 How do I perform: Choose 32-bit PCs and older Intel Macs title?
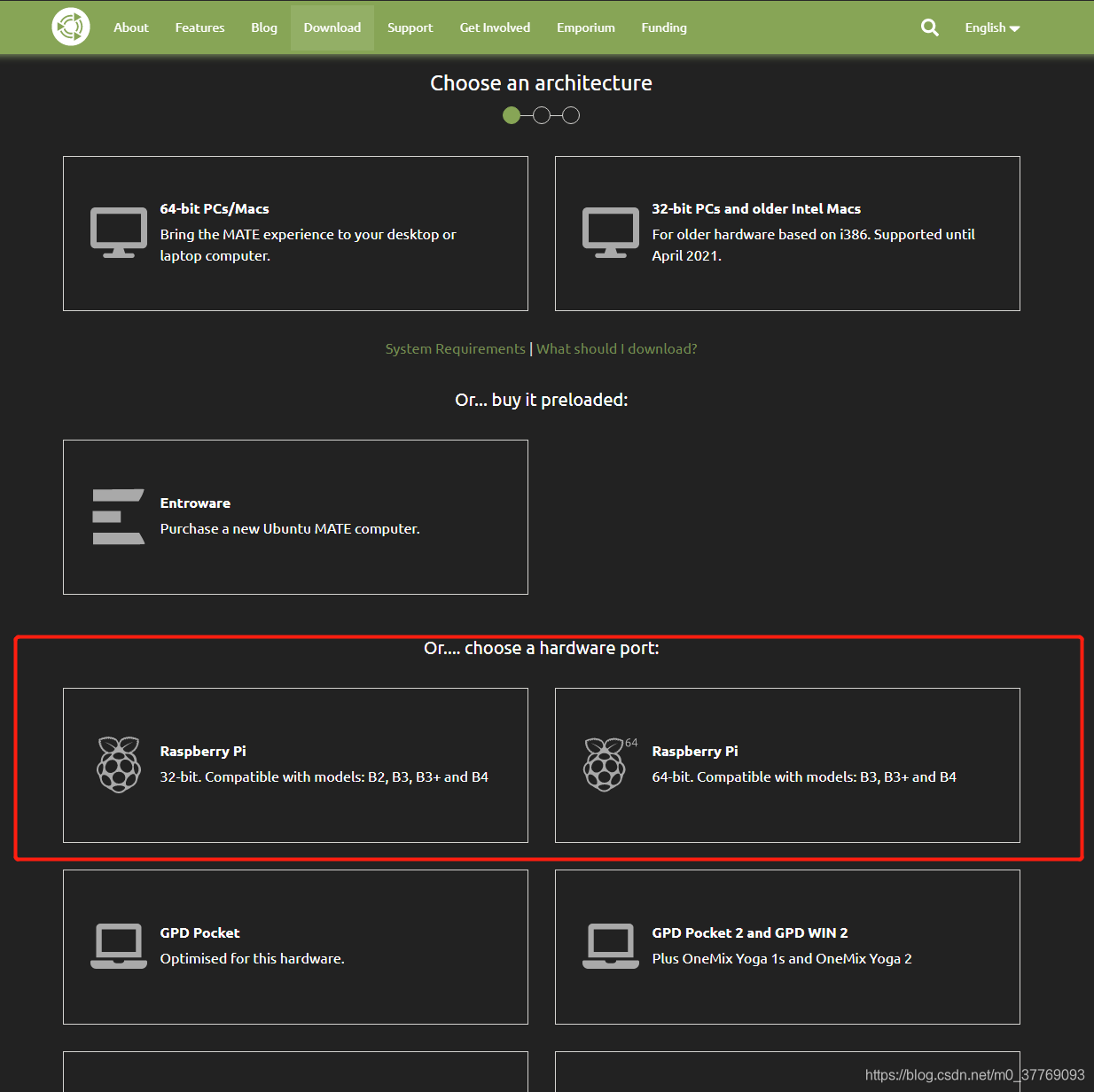coord(756,209)
